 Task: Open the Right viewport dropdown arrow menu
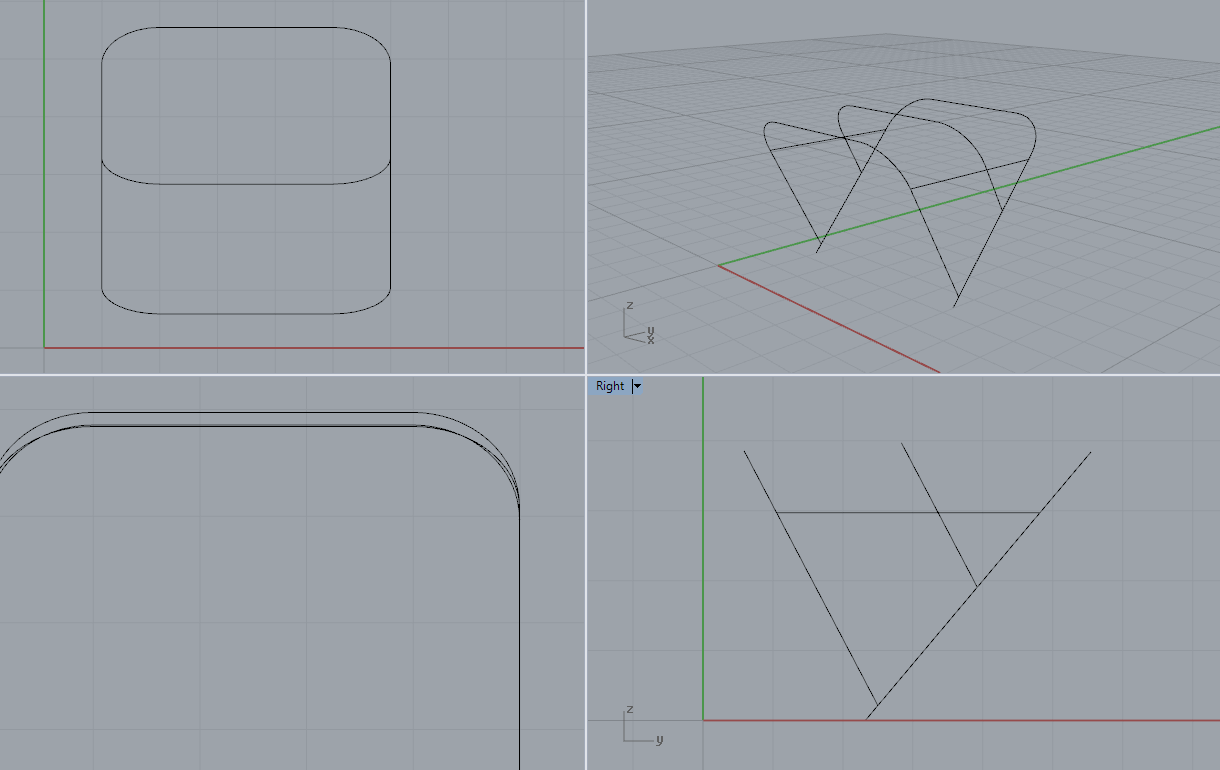(637, 386)
